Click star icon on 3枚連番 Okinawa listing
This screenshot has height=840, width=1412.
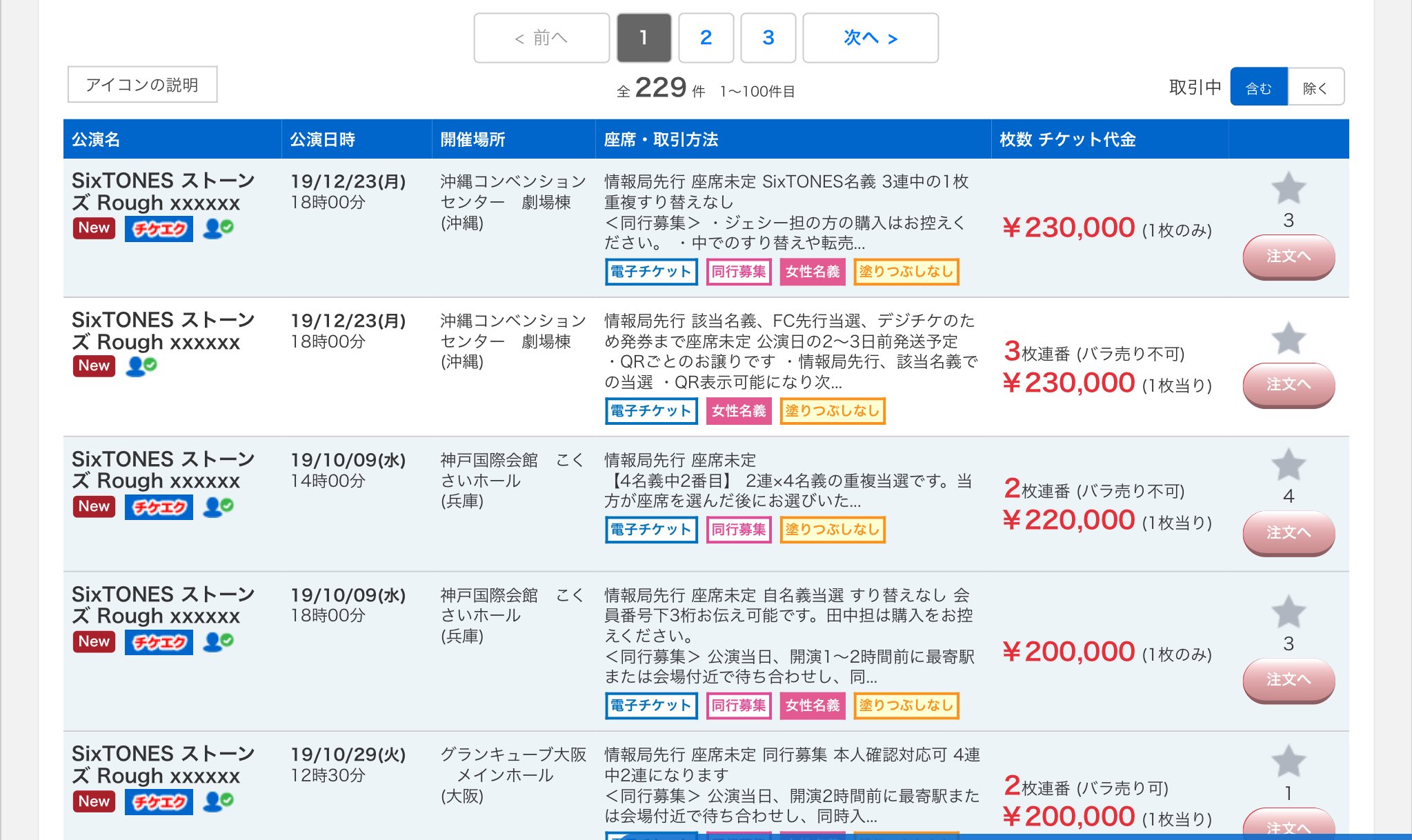[1288, 339]
